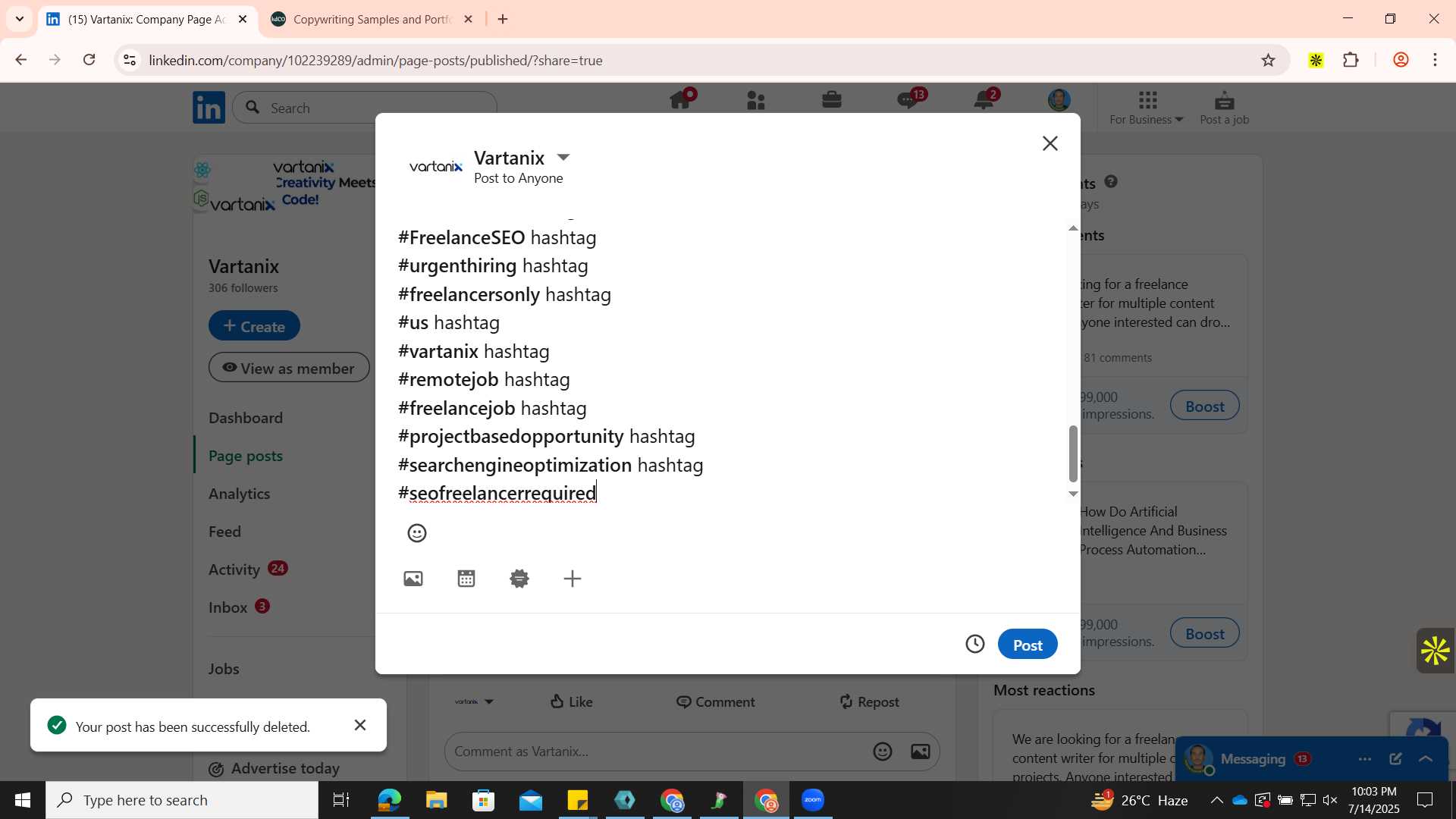Click the LinkedIn search field
1456x819 pixels.
365,108
